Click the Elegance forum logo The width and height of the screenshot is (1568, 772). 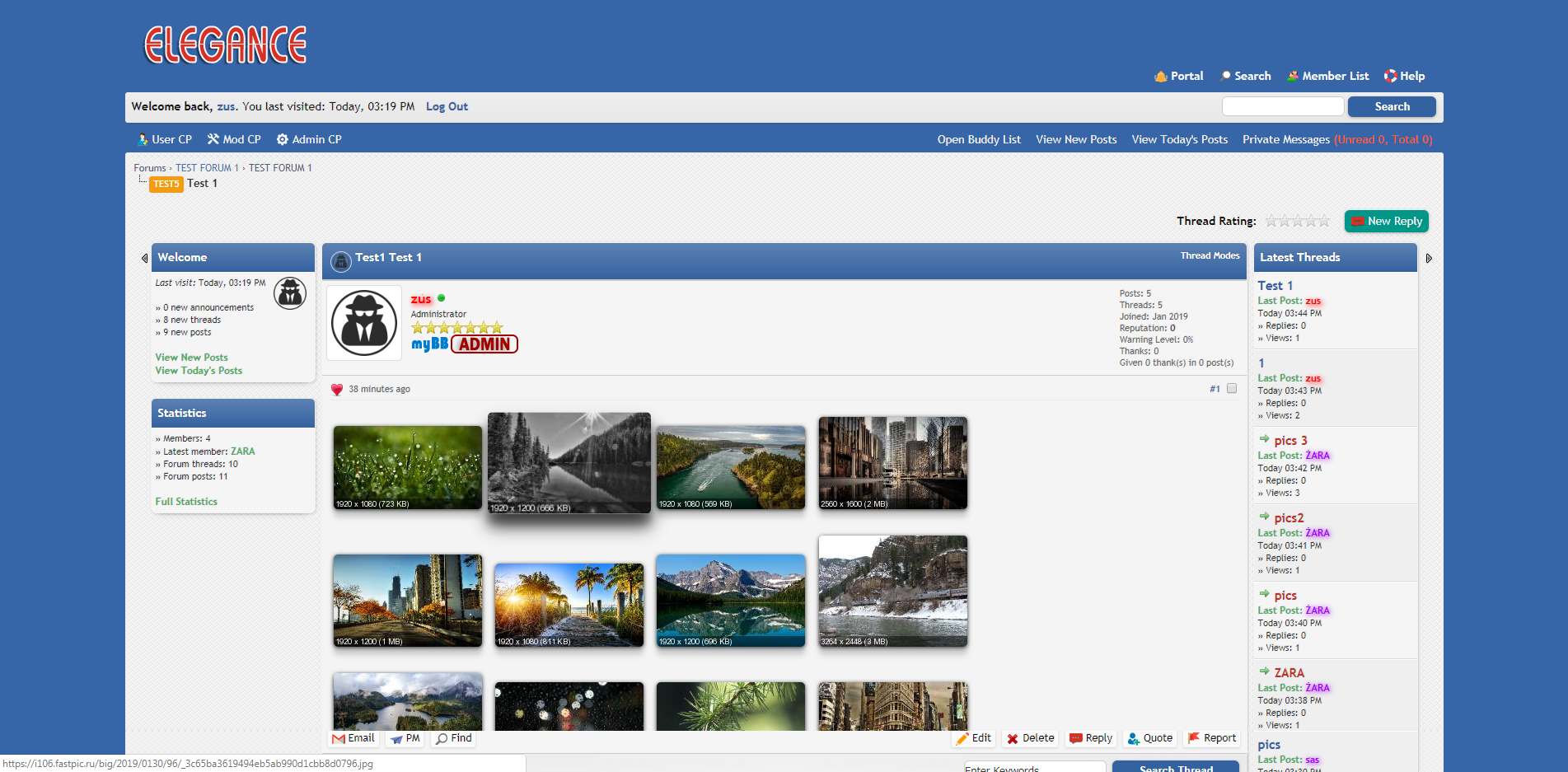[x=225, y=45]
